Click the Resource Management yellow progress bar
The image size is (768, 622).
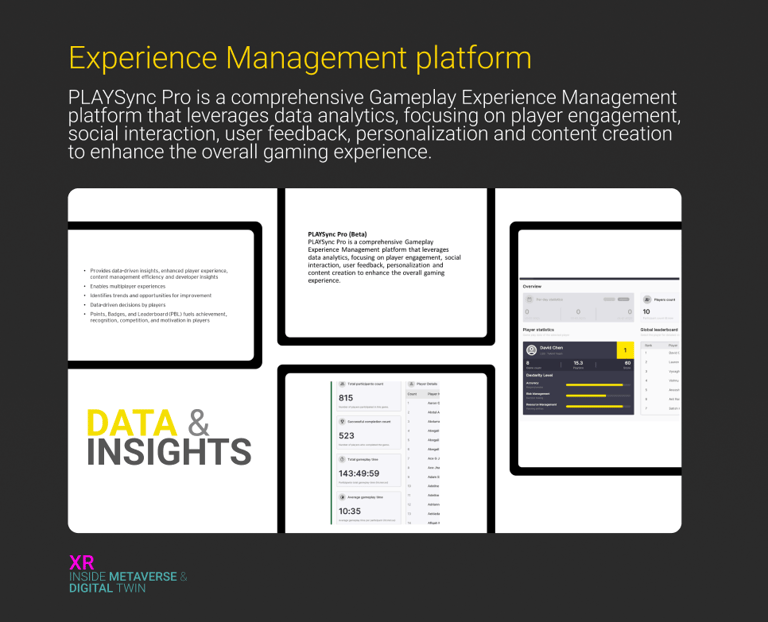coord(594,407)
